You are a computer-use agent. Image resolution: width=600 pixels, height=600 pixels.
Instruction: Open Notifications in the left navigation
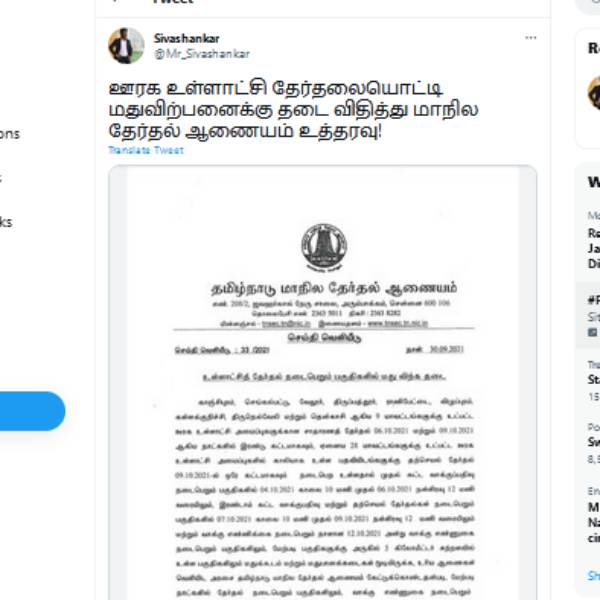click(x=10, y=134)
